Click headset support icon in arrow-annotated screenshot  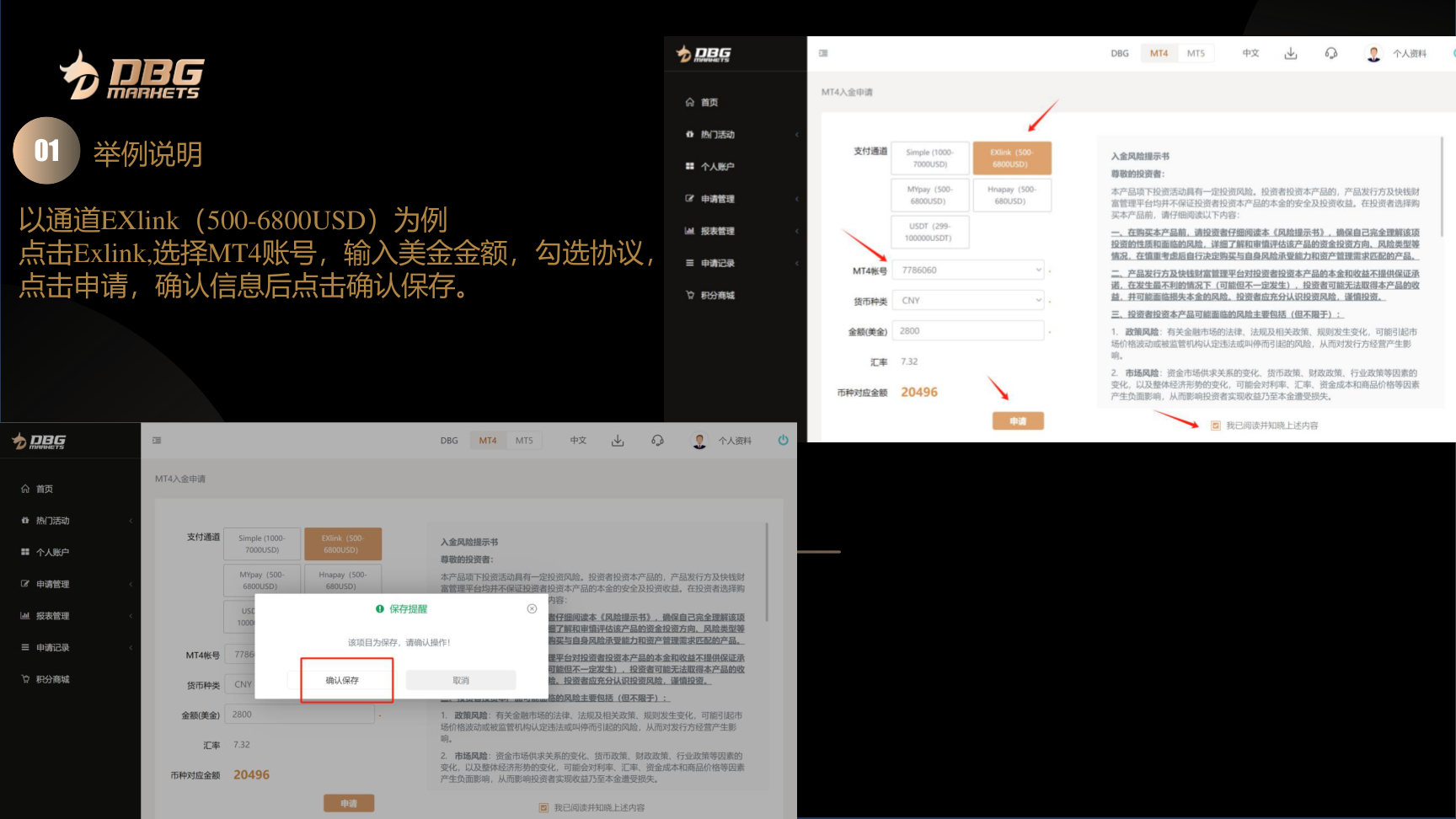click(1331, 53)
